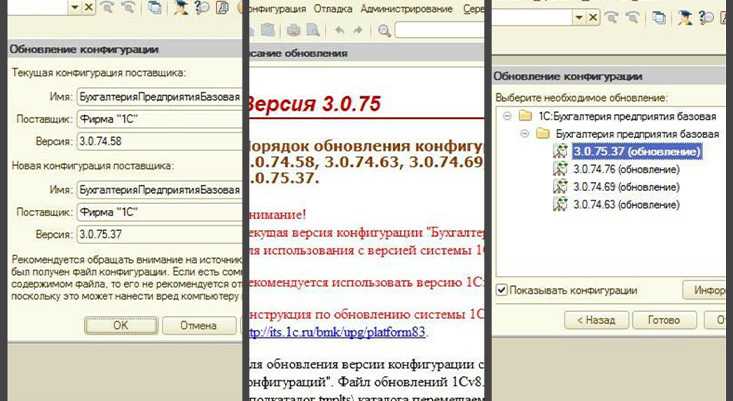The height and width of the screenshot is (401, 733).
Task: Click folder icon of Бухгалтерия предприятия базовая subfolder
Action: pos(543,134)
